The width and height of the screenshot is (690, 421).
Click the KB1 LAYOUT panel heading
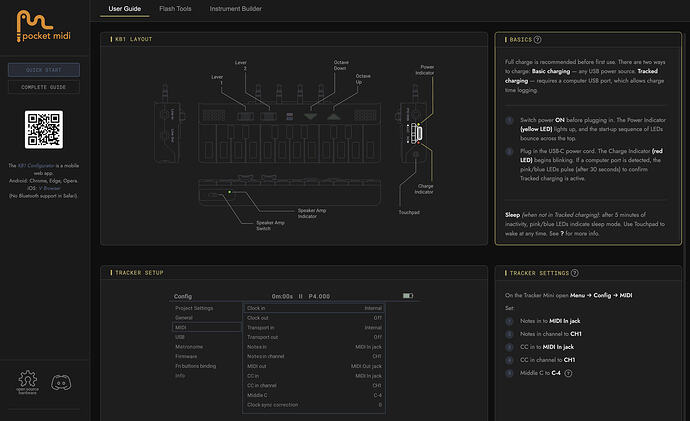click(134, 39)
